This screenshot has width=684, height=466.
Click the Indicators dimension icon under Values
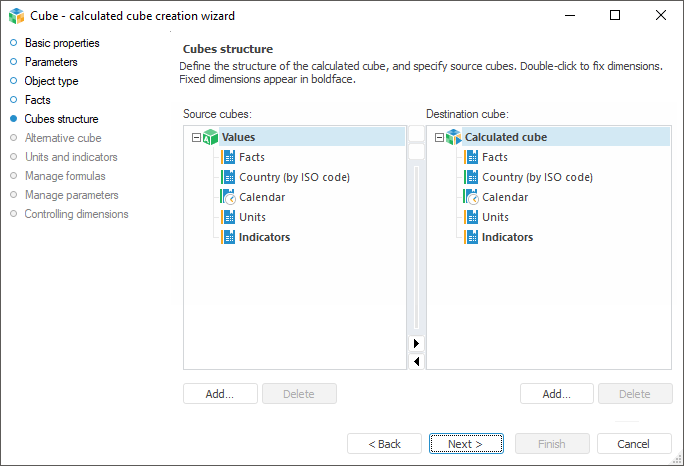pos(228,237)
